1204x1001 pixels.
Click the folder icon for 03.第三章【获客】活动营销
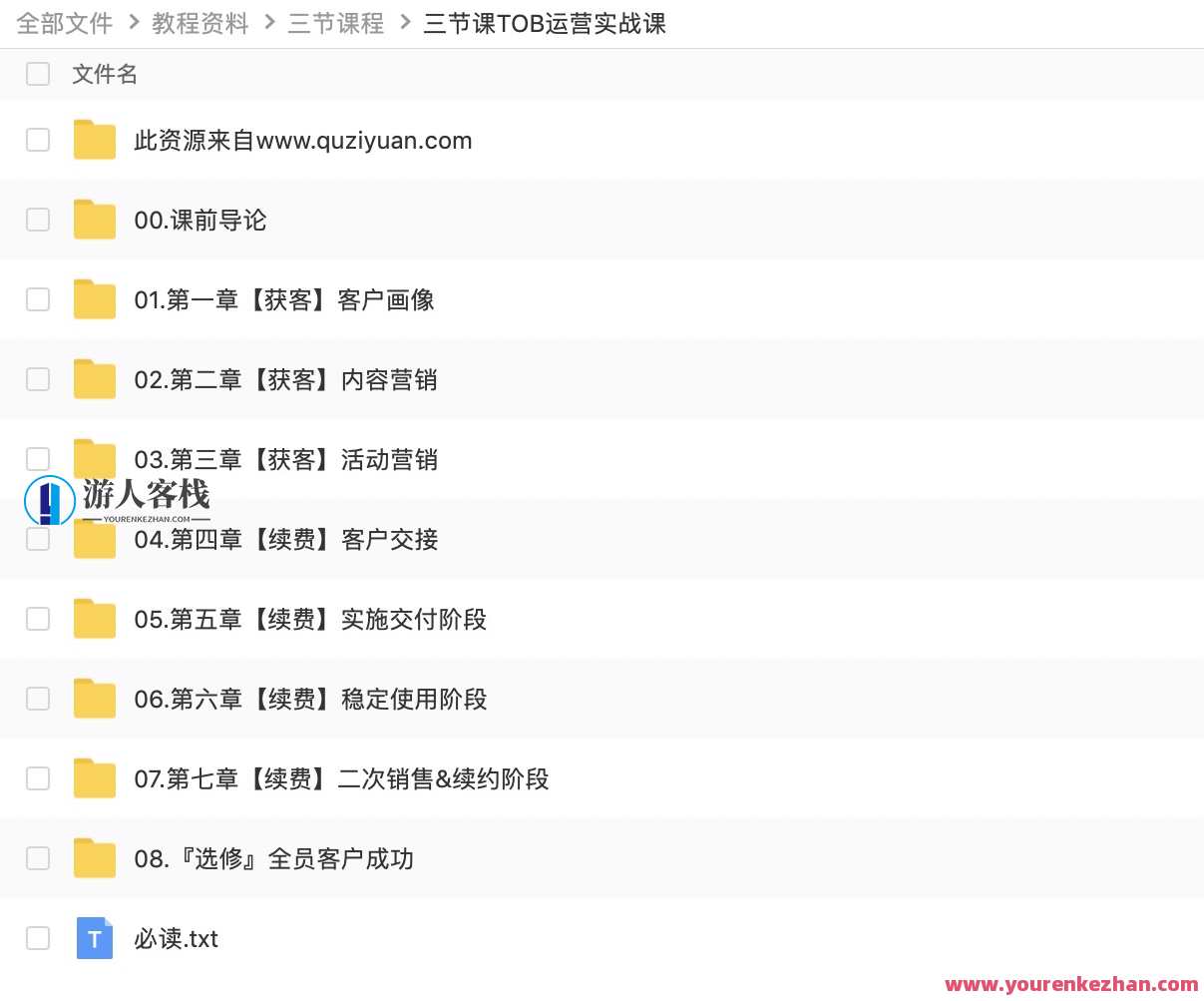point(94,459)
